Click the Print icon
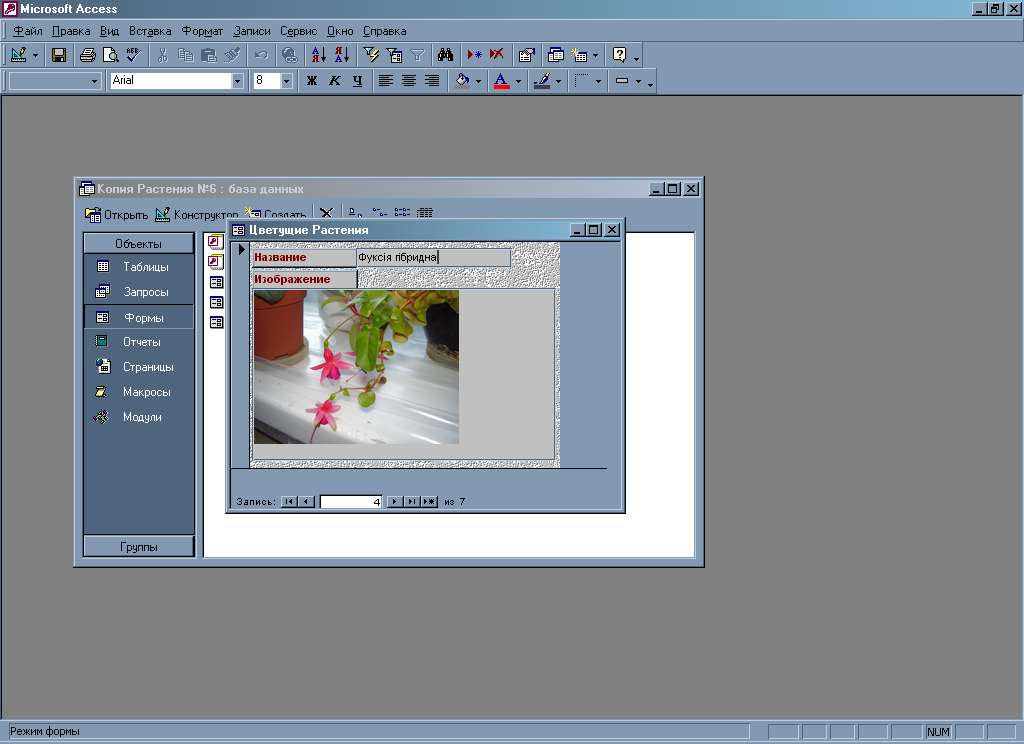Image resolution: width=1024 pixels, height=744 pixels. point(88,56)
